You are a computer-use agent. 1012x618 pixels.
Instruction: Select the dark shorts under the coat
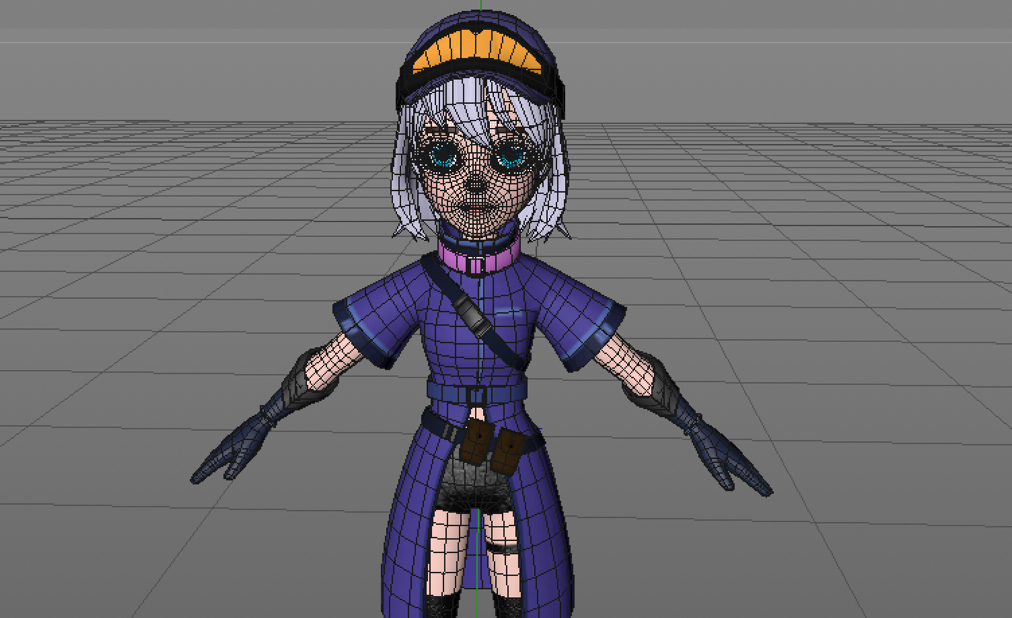478,481
